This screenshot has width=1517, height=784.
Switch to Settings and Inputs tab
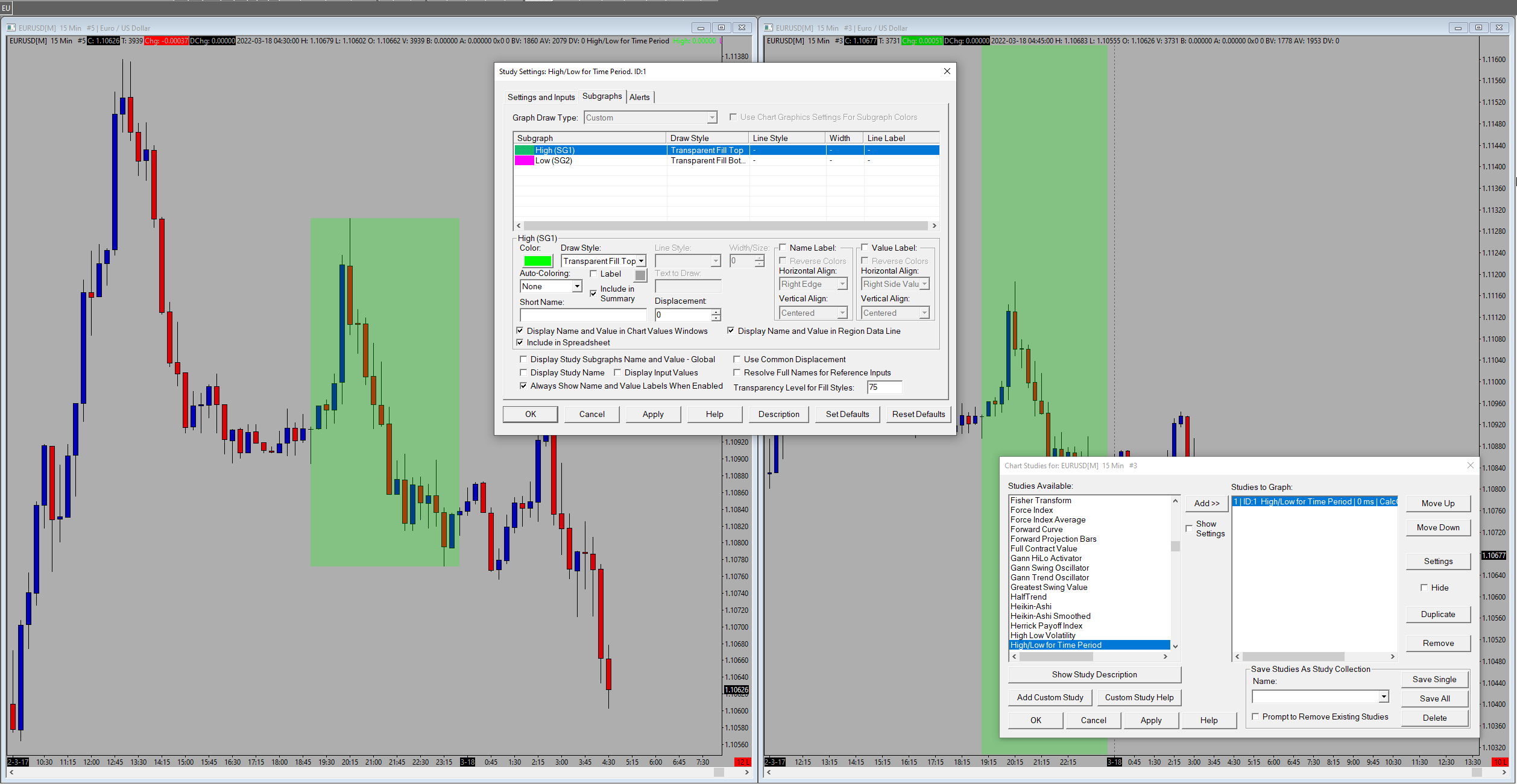[x=541, y=97]
